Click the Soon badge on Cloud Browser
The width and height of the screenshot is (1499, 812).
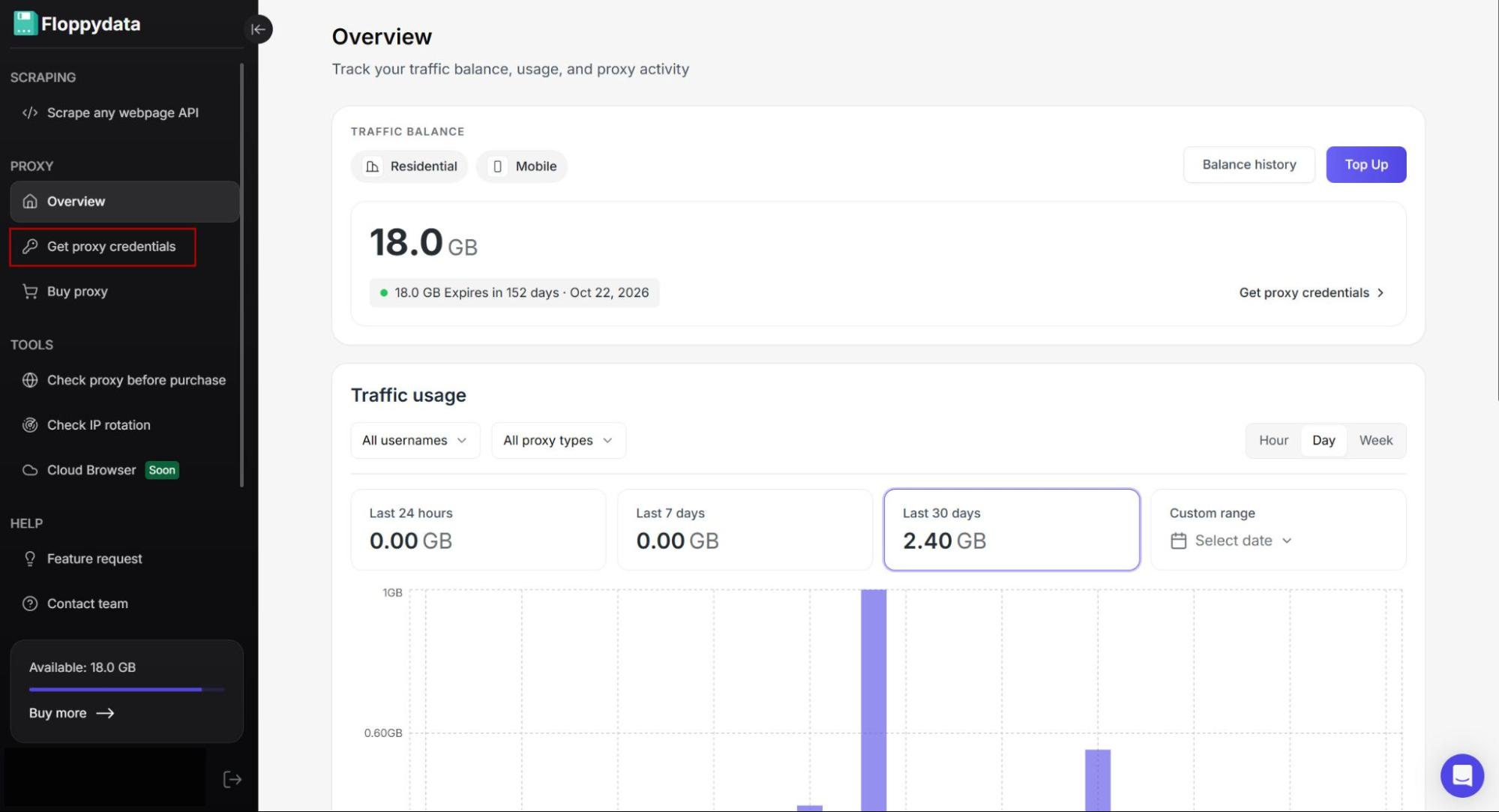click(x=162, y=470)
